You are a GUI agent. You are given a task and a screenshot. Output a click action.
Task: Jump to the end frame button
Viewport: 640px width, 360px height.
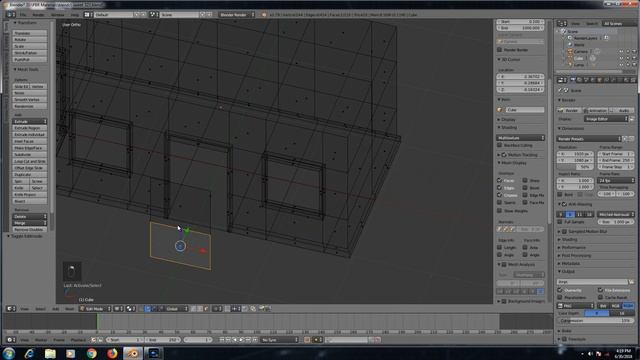[255, 340]
